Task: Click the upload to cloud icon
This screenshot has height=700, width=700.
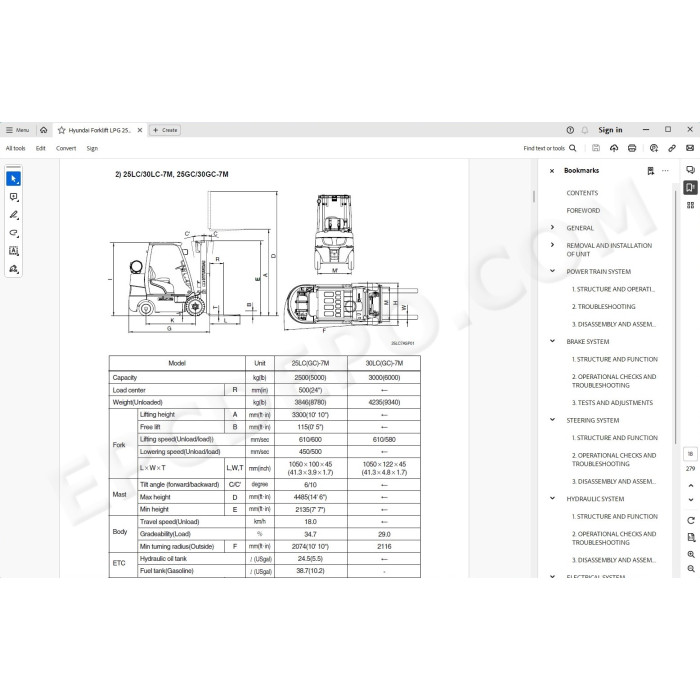Action: pyautogui.click(x=614, y=148)
